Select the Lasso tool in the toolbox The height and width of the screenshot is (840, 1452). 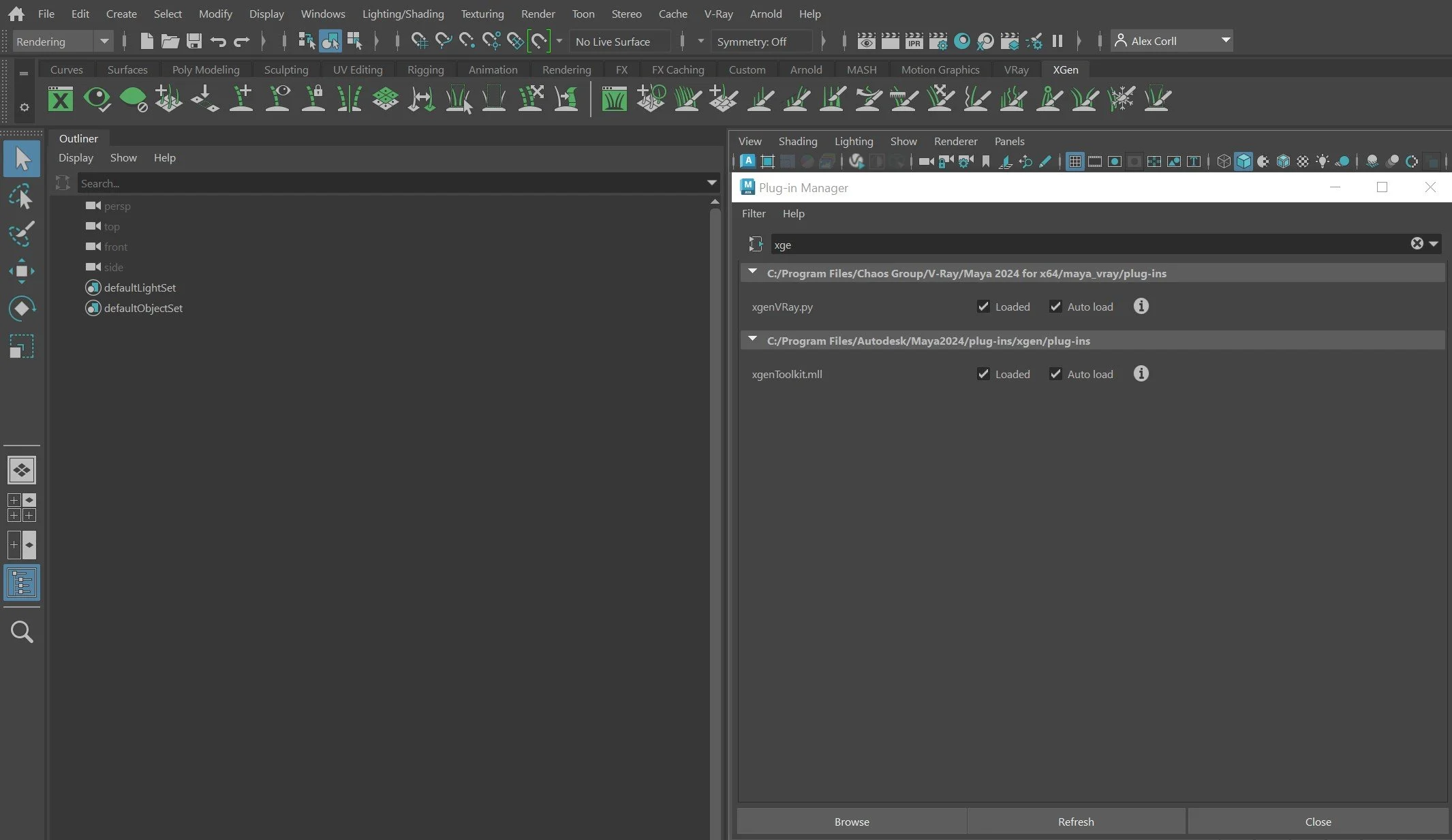click(22, 197)
